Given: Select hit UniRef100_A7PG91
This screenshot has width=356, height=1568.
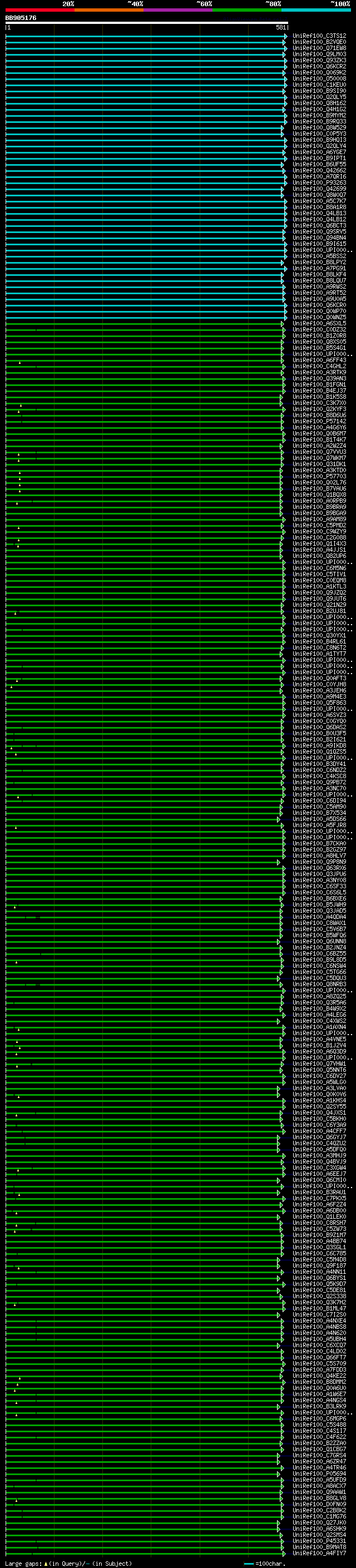Looking at the screenshot, I should (319, 269).
